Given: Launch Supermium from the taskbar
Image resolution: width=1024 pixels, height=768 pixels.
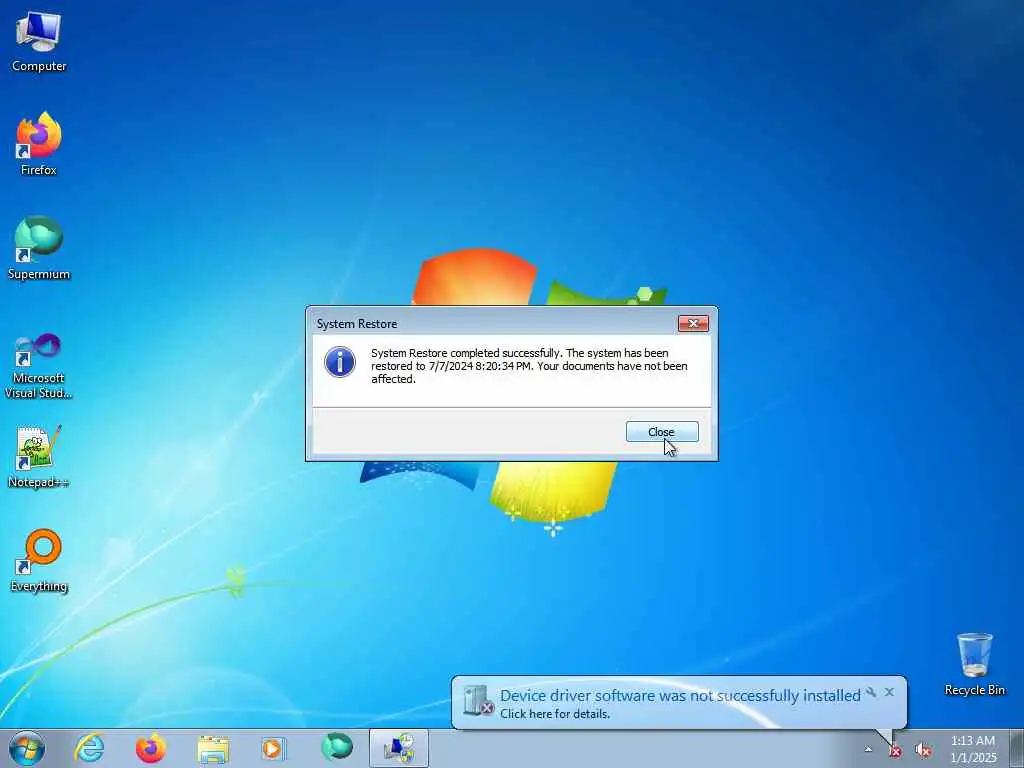Looking at the screenshot, I should pyautogui.click(x=337, y=748).
